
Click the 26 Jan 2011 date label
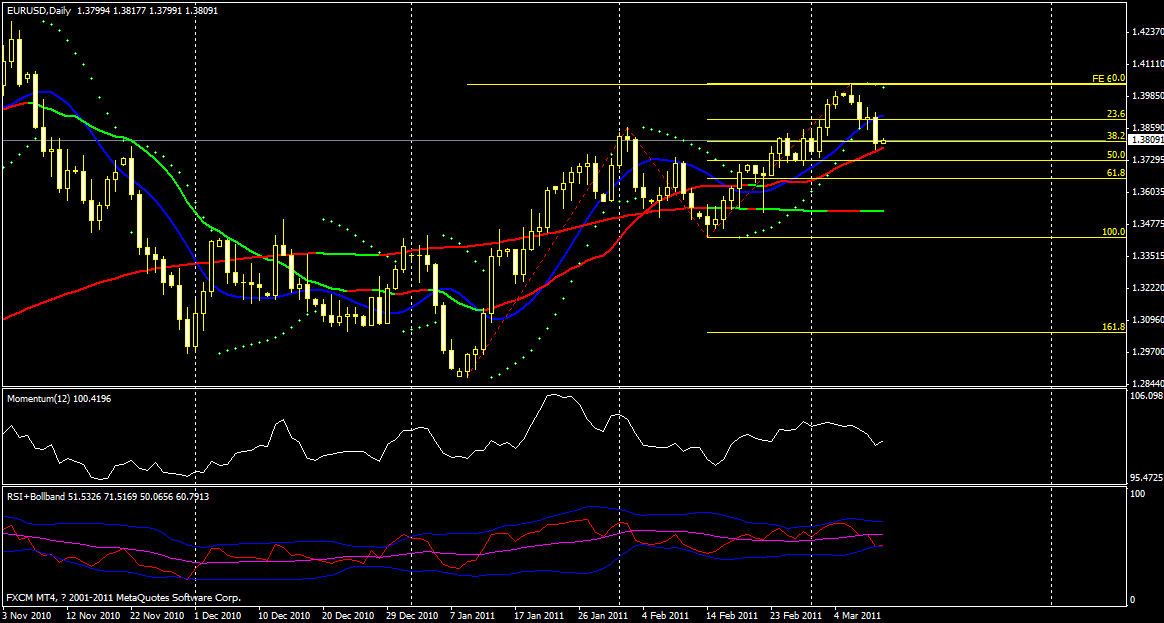[605, 616]
